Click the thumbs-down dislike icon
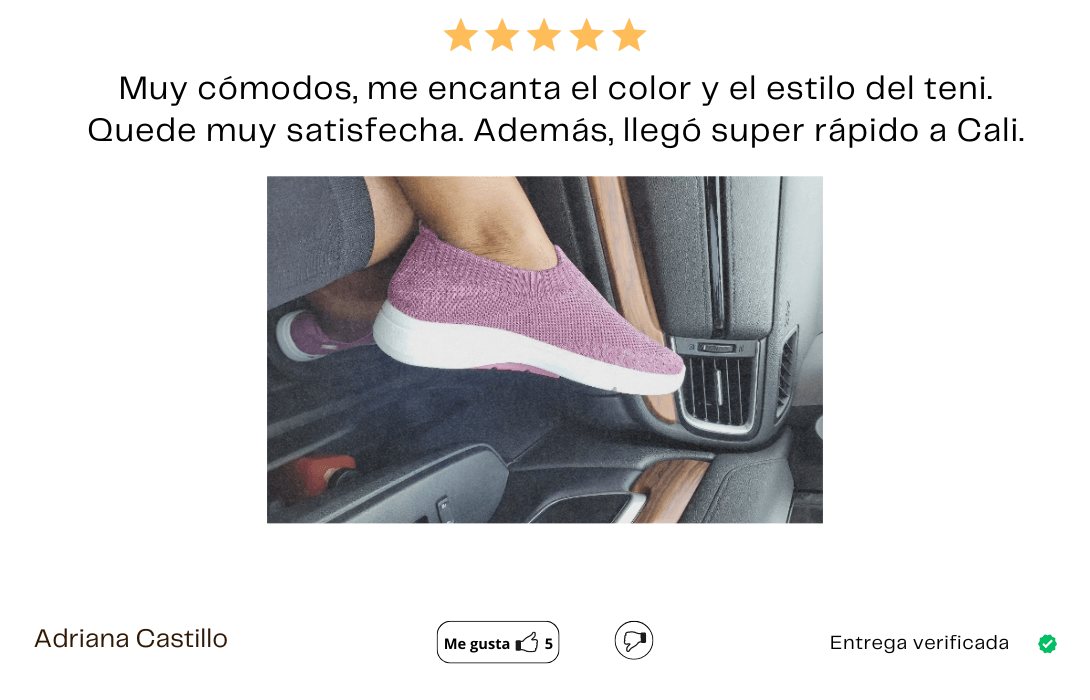Viewport: 1090px width, 700px height. [x=634, y=641]
